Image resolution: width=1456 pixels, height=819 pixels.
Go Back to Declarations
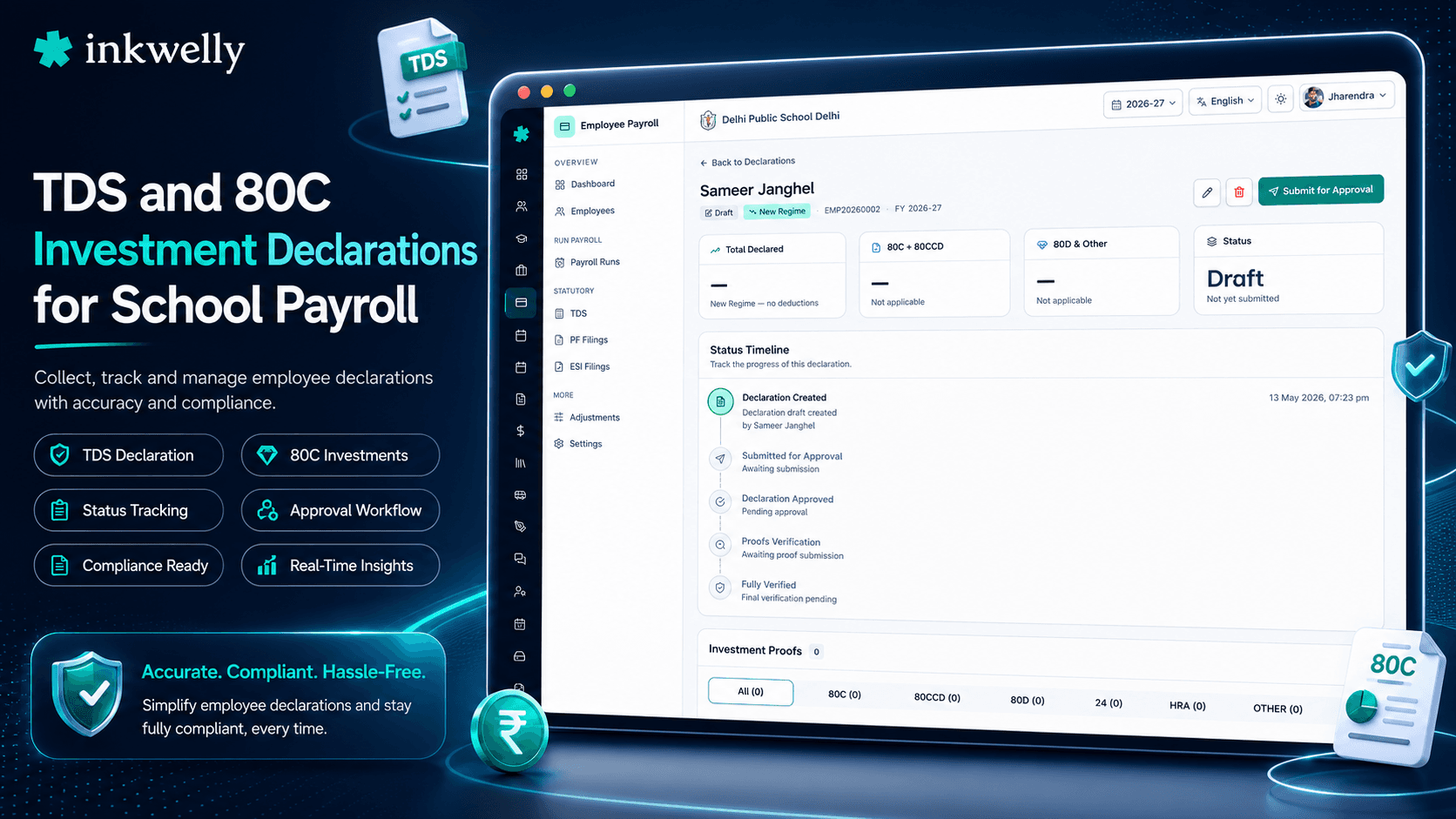(x=747, y=162)
